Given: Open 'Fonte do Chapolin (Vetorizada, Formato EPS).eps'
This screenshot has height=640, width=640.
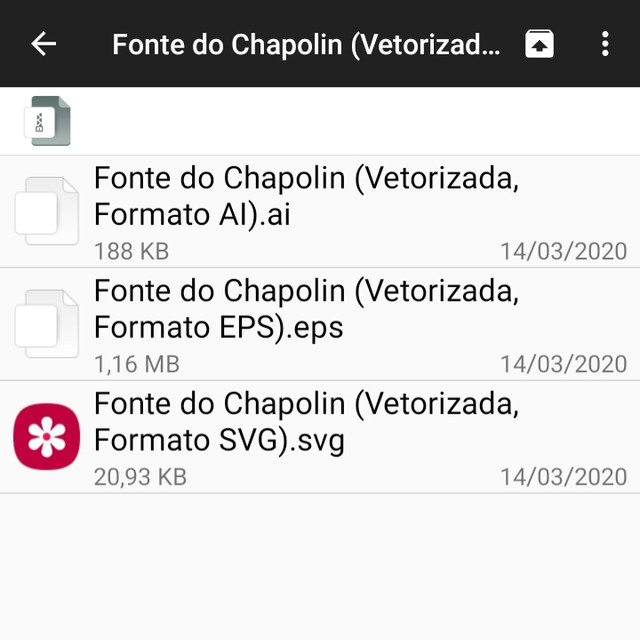Looking at the screenshot, I should pos(307,309).
